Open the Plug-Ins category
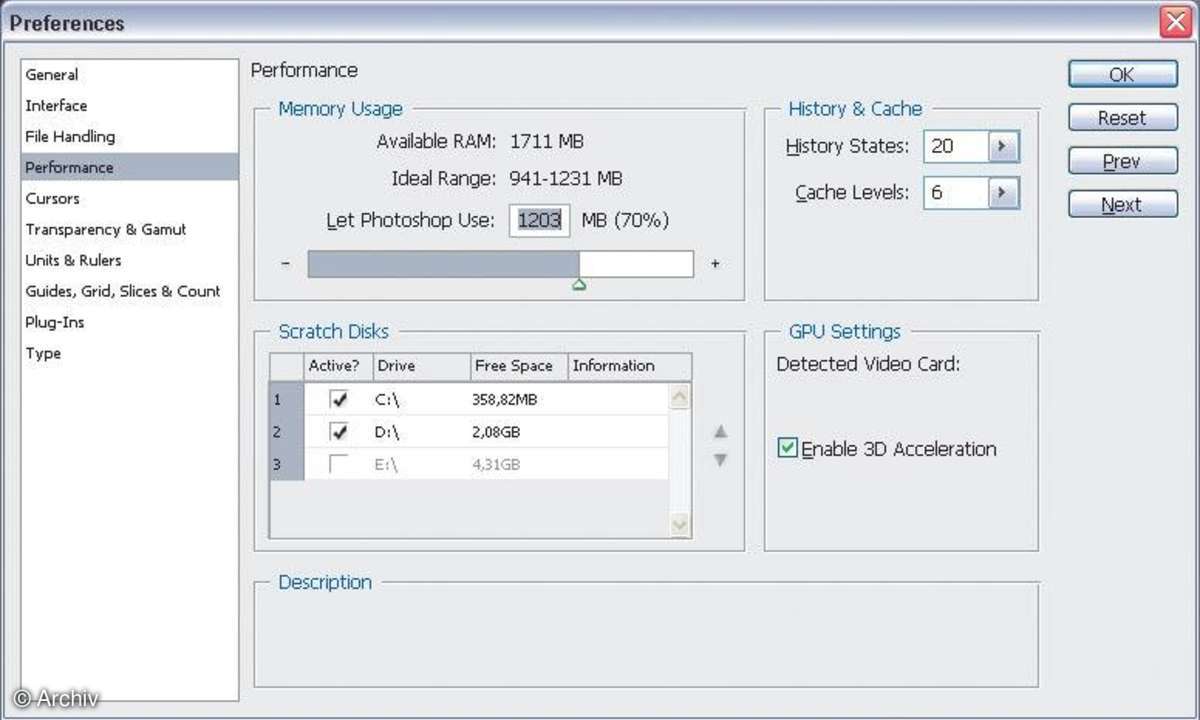 pyautogui.click(x=55, y=323)
